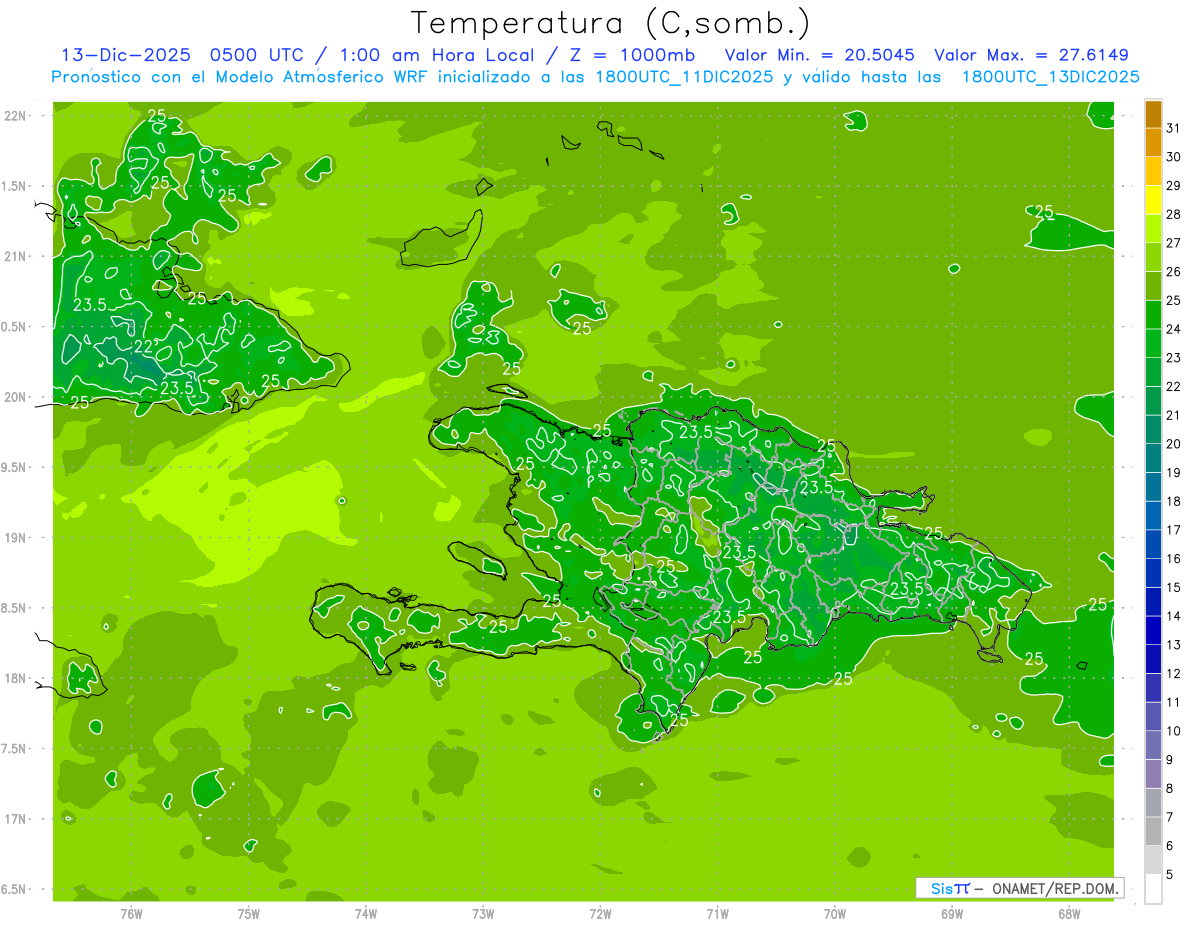This screenshot has width=1200, height=927.
Task: Click the 68W longitude axis label
Action: point(1068,913)
